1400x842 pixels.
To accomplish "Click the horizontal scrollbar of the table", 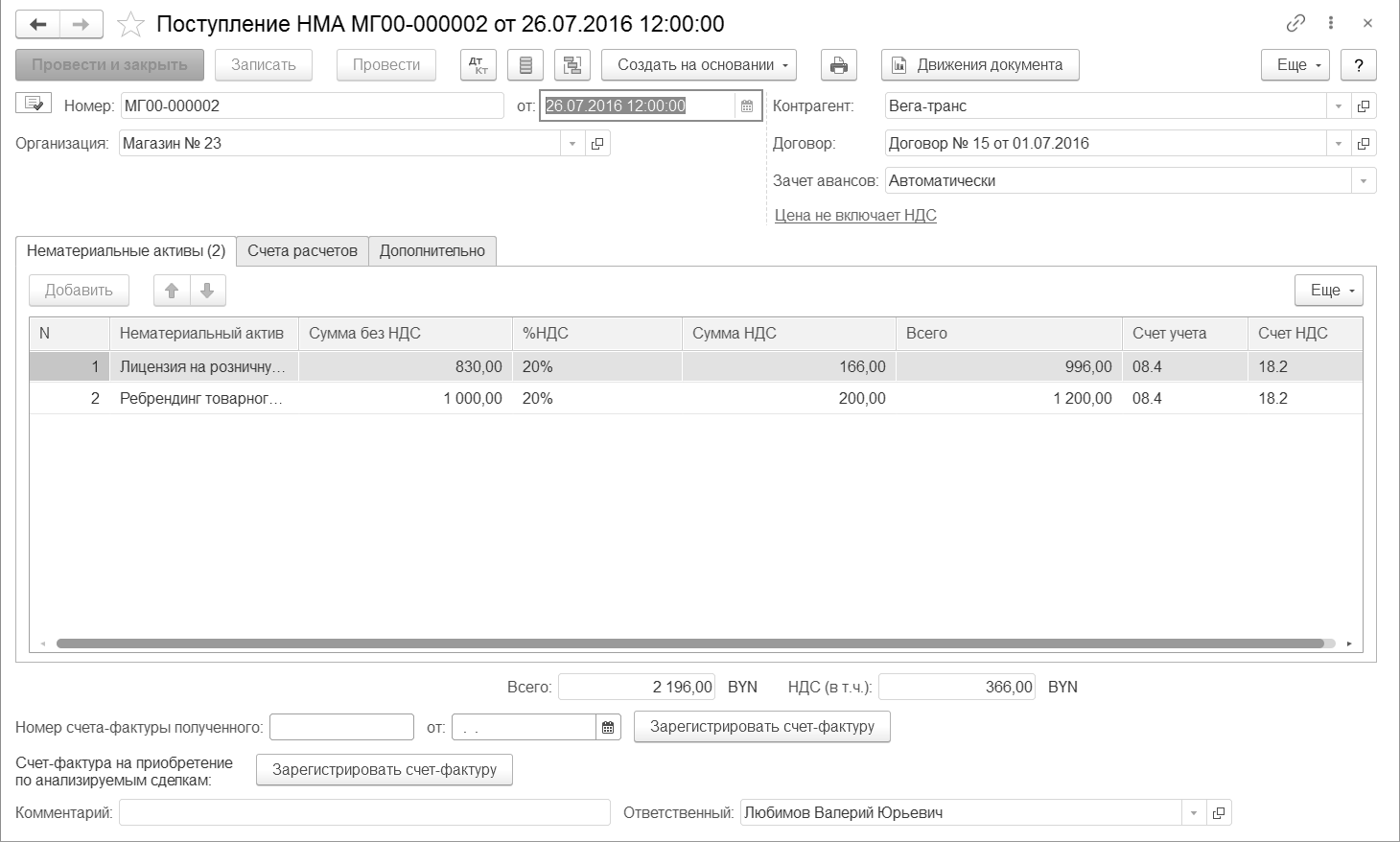I will (690, 643).
